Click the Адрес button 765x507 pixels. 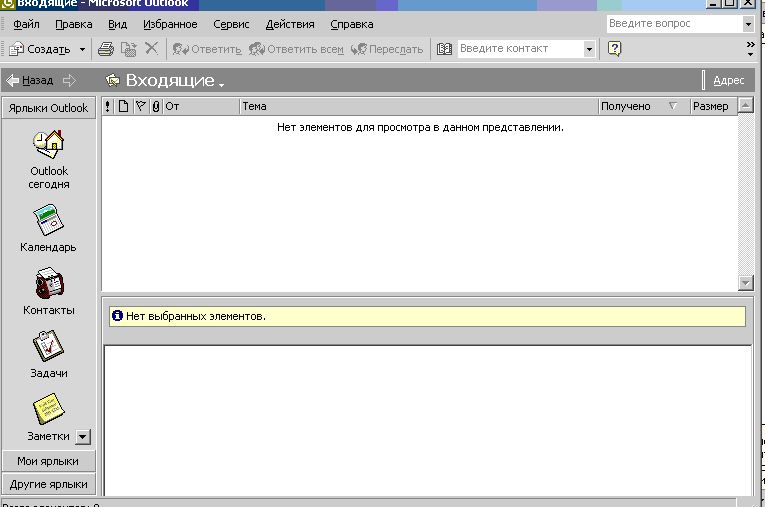click(728, 81)
